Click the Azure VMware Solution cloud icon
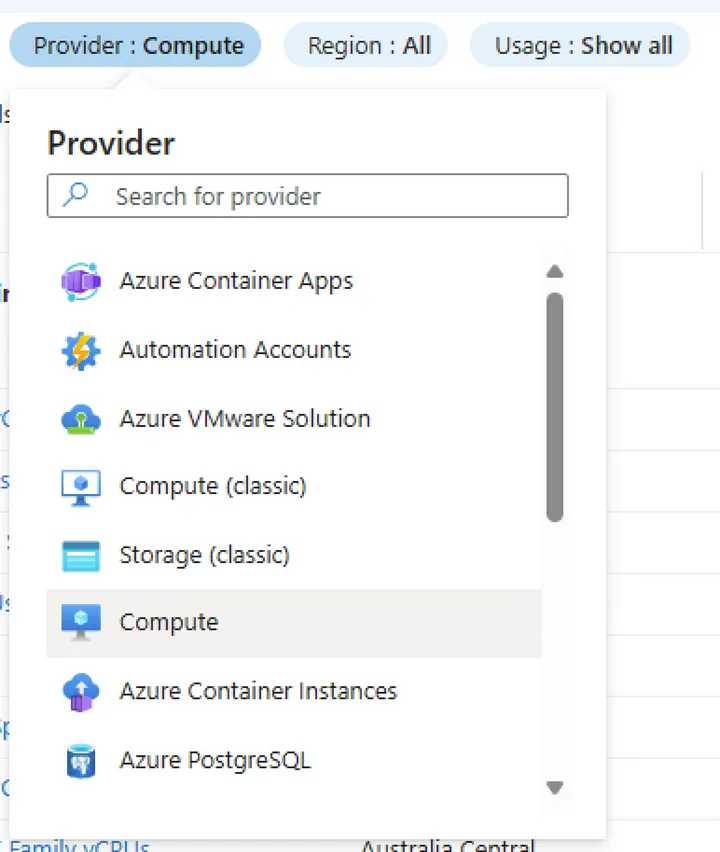Screen dimensions: 720x852 coord(80,419)
